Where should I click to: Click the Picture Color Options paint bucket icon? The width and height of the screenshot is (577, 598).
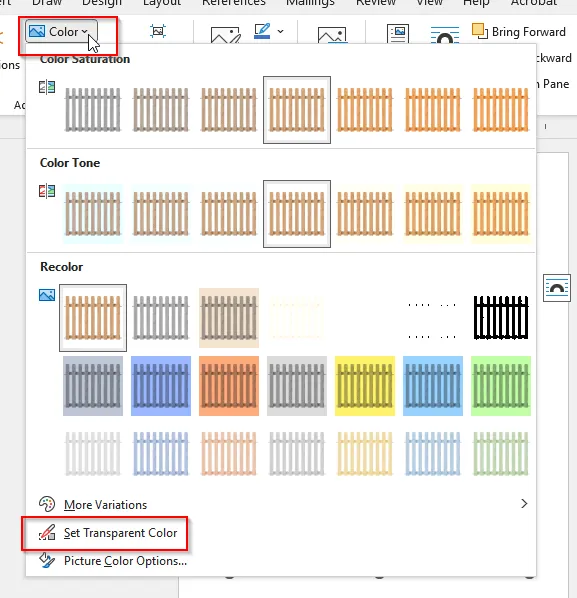tap(47, 561)
